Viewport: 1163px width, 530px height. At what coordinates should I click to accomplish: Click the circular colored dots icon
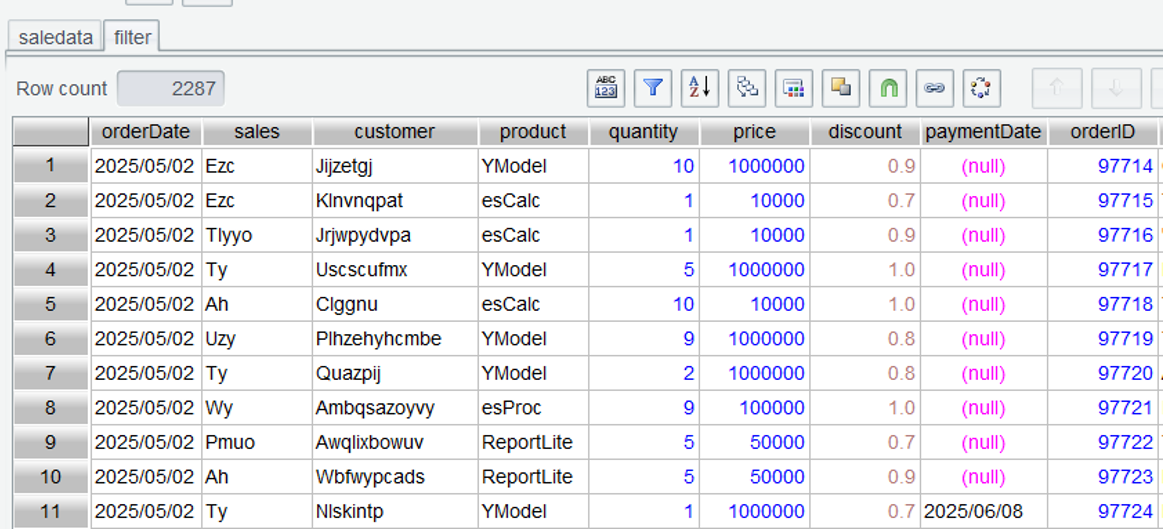(x=982, y=88)
